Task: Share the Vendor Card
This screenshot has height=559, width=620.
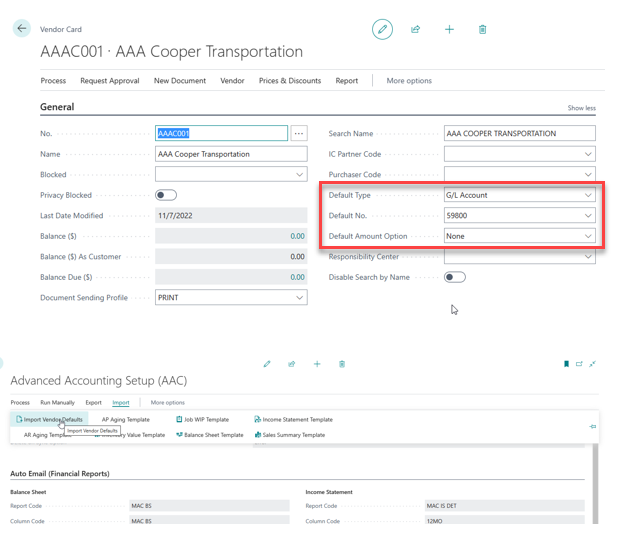Action: [415, 29]
